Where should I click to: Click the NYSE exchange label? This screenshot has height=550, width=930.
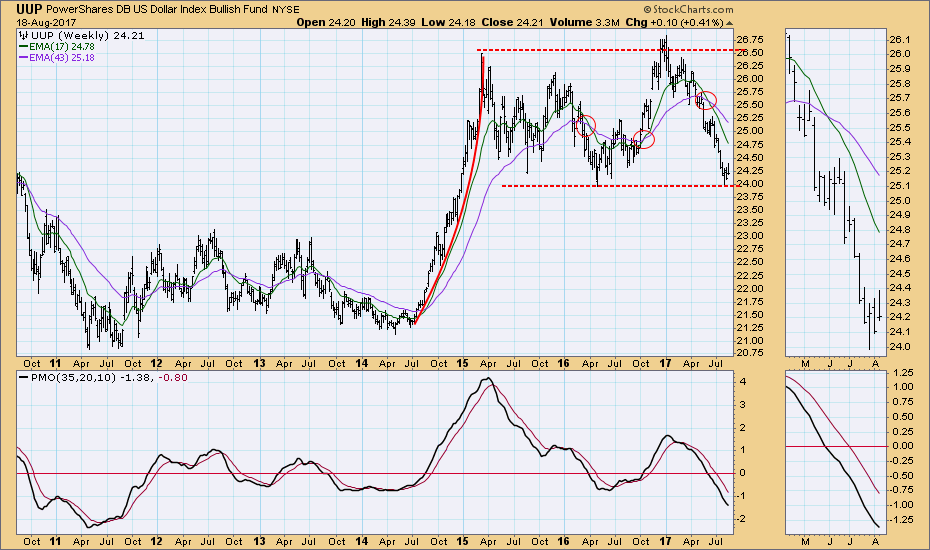pos(286,9)
